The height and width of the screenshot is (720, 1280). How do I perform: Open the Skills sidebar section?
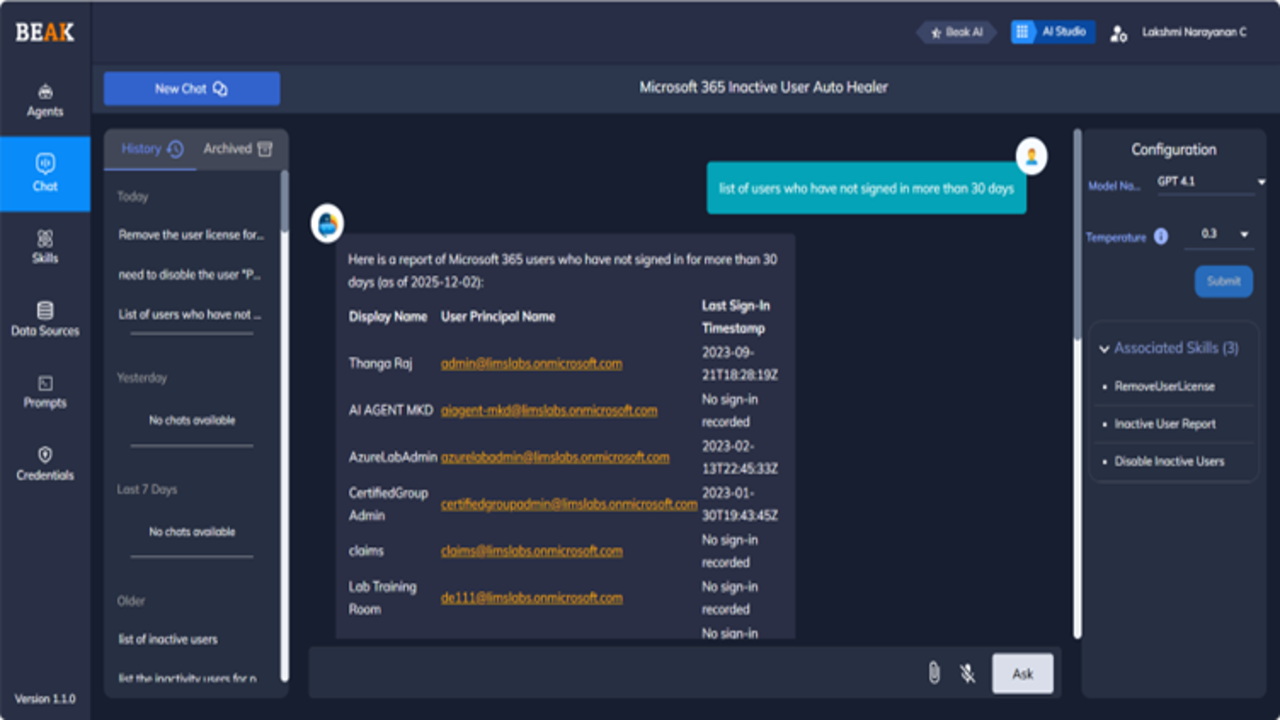point(45,247)
